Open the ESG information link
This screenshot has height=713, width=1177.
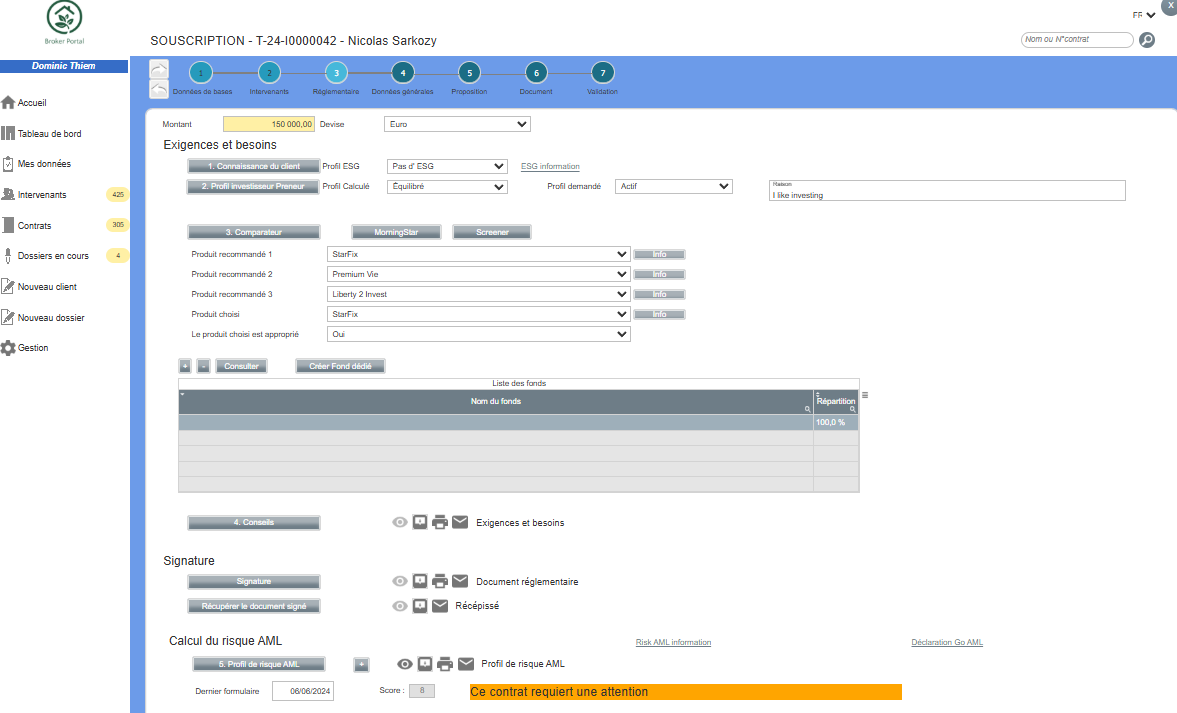tap(550, 166)
